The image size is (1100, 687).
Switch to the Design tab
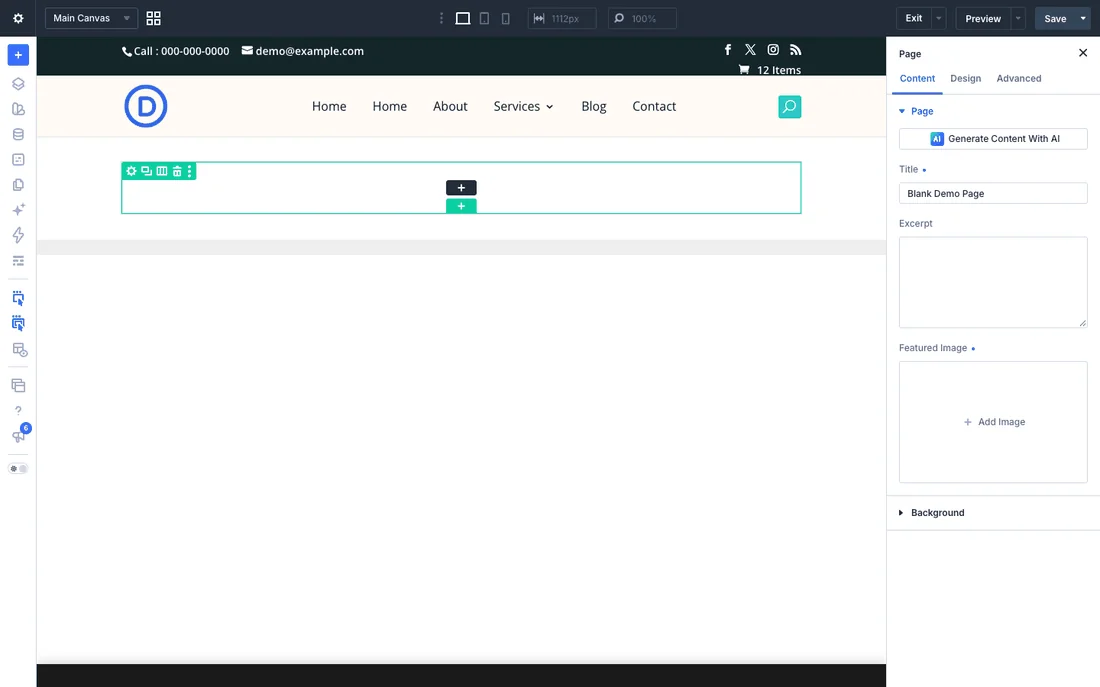(965, 79)
